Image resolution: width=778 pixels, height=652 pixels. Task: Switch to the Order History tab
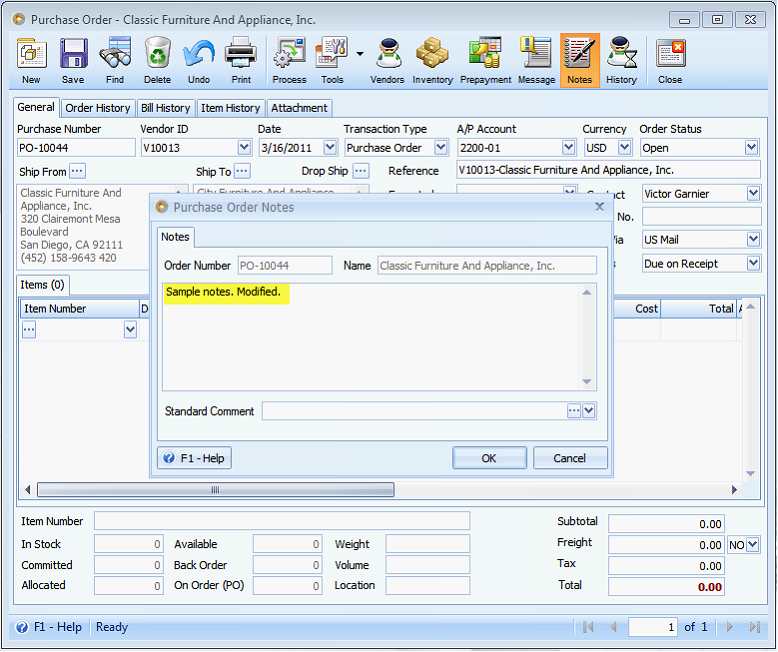(x=98, y=108)
